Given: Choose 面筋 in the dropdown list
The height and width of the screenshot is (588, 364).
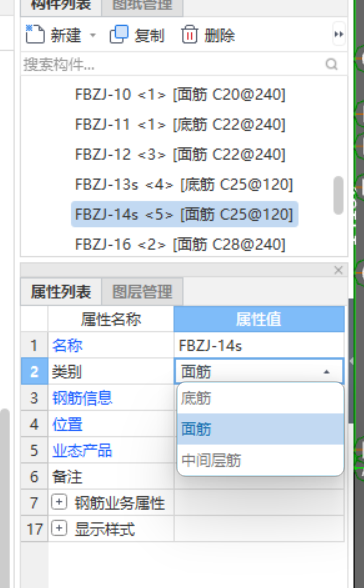Looking at the screenshot, I should click(x=261, y=429).
